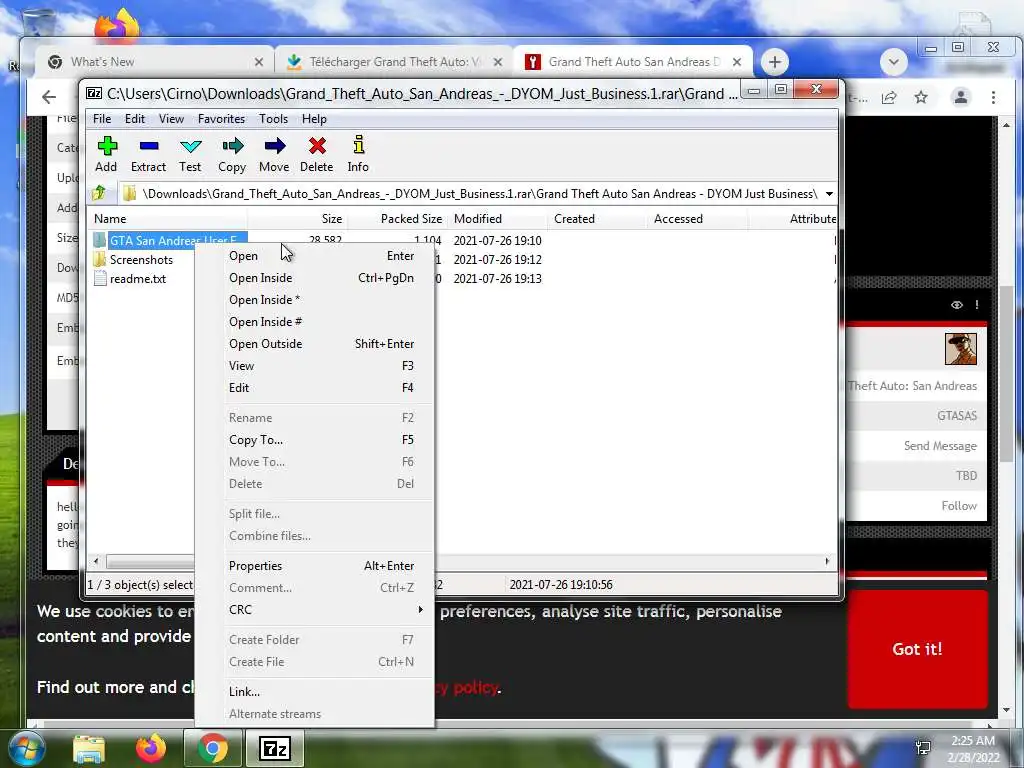Click the Extract toolbar icon
1024x768 pixels.
[149, 146]
